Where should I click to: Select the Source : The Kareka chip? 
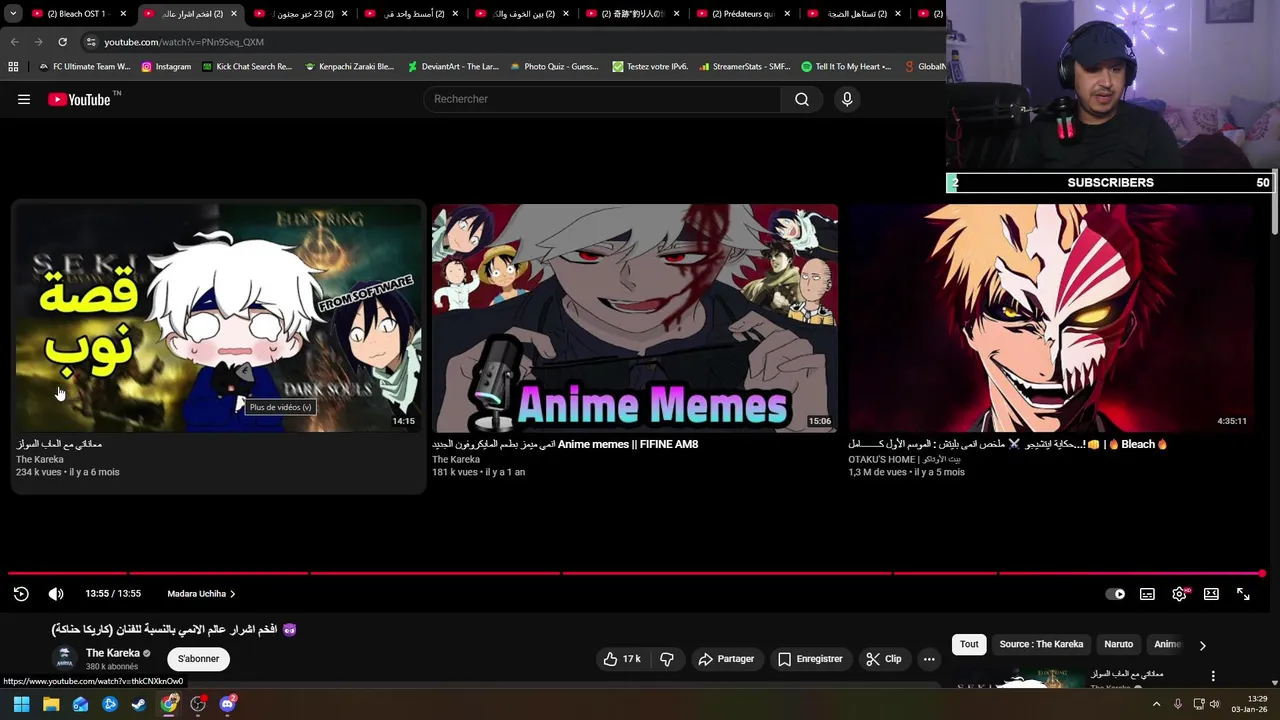(x=1041, y=644)
